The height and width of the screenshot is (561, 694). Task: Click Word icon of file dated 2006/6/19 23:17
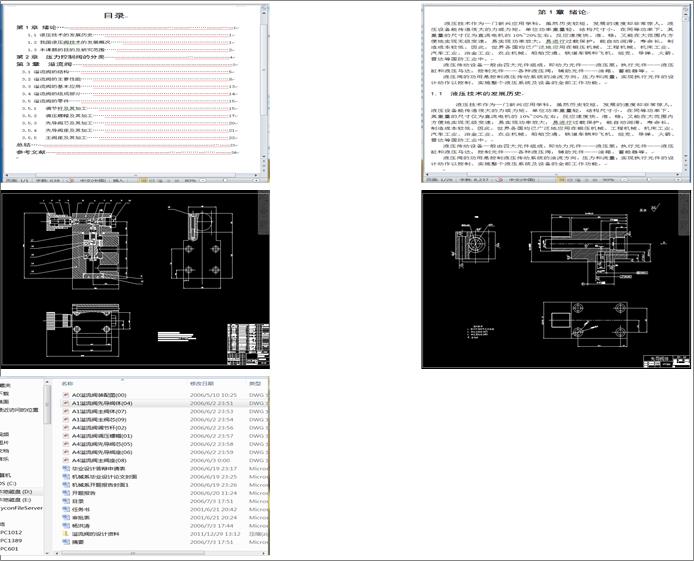[66, 469]
